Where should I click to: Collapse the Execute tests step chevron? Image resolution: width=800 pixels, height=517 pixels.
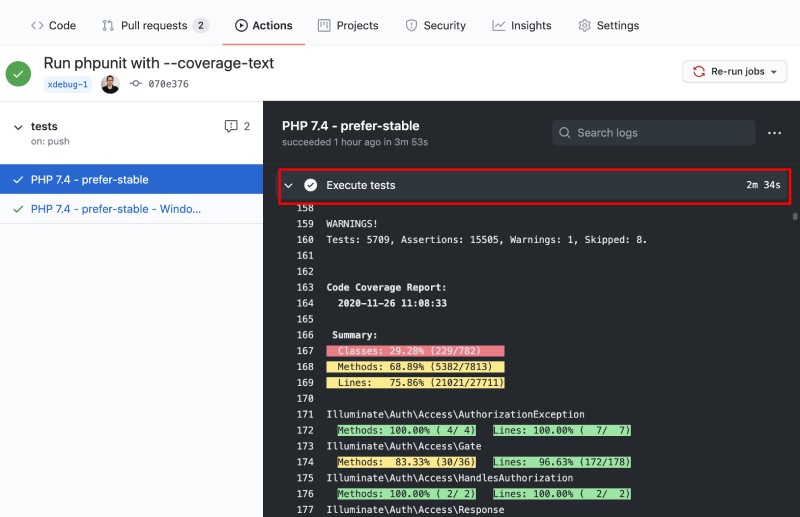coord(289,185)
